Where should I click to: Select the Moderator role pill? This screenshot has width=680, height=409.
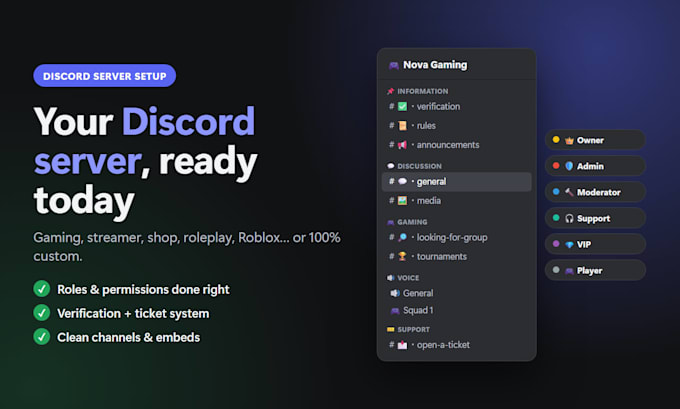pos(595,192)
